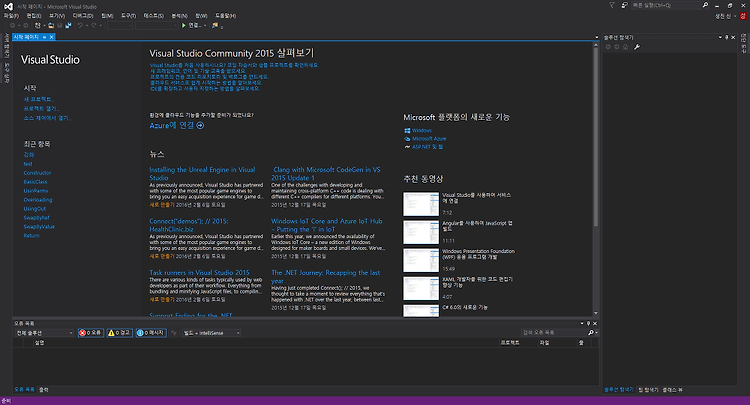This screenshot has height=405, width=750.
Task: Open the Installing the Unreal Engine article
Action: point(202,174)
